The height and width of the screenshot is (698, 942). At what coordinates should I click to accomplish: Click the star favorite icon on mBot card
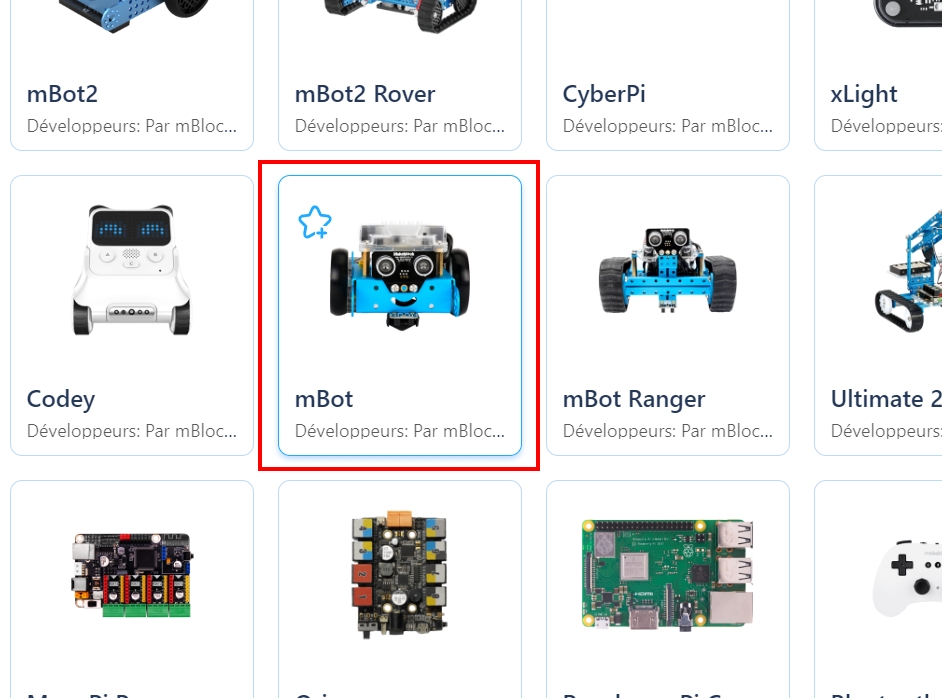[314, 222]
